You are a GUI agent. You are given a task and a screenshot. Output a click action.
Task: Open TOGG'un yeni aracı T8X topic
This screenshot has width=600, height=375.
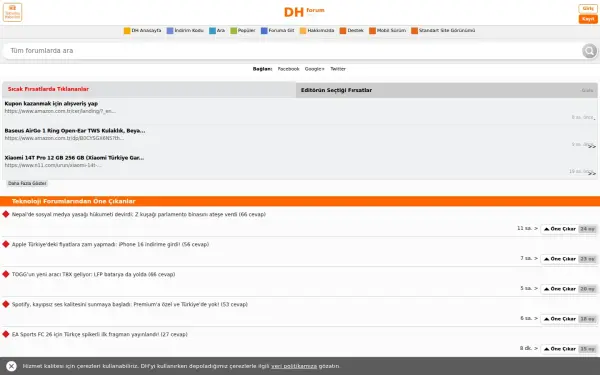click(x=93, y=274)
